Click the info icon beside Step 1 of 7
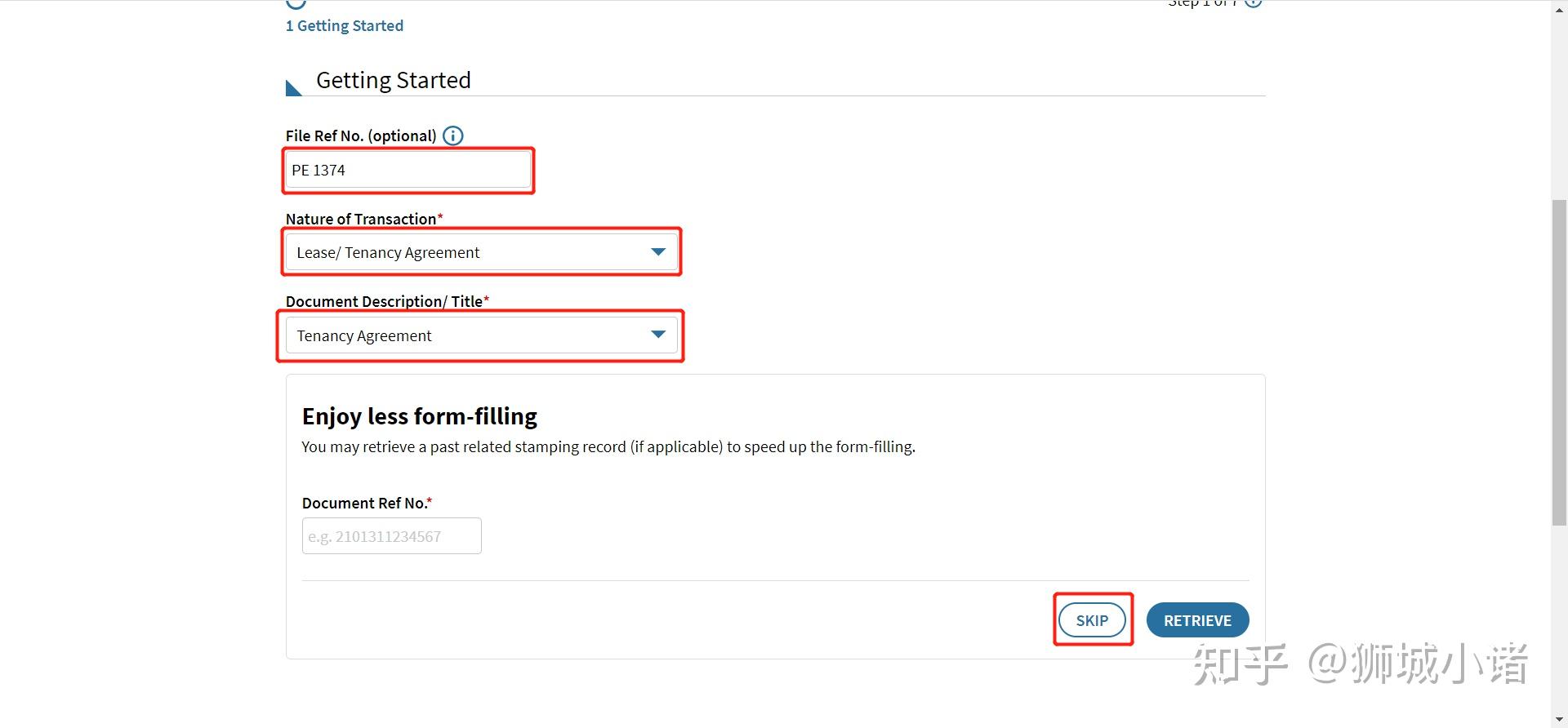1568x728 pixels. (1253, 3)
